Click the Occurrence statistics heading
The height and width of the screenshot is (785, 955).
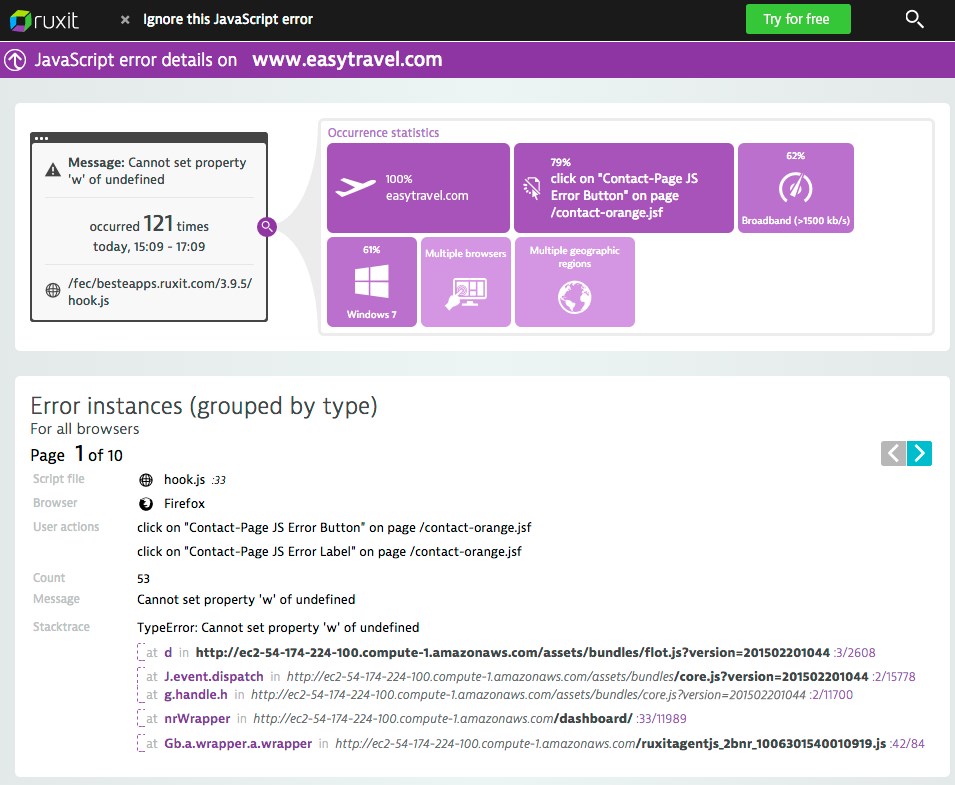click(383, 133)
